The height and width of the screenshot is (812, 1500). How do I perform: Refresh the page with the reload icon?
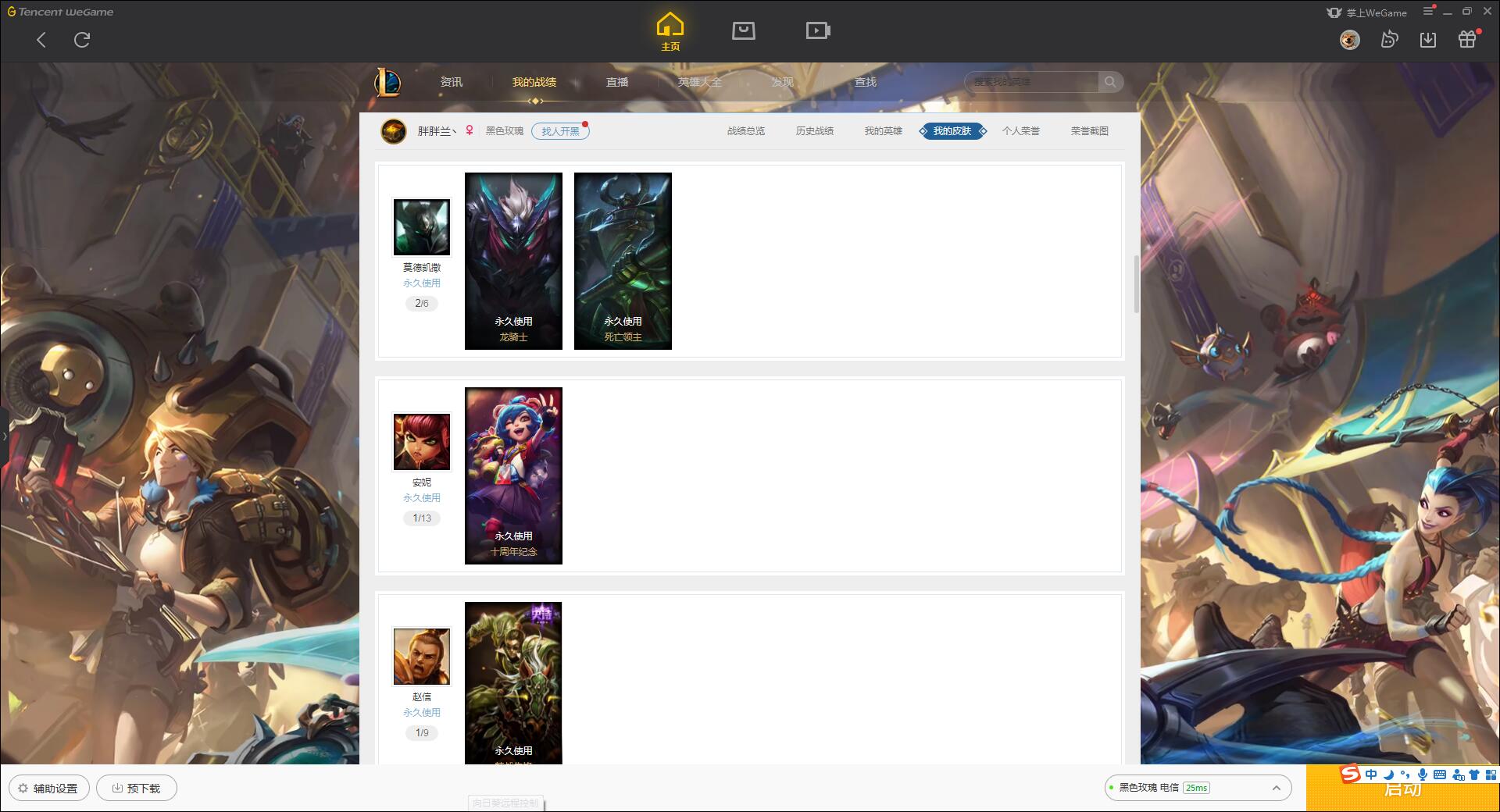coord(82,40)
